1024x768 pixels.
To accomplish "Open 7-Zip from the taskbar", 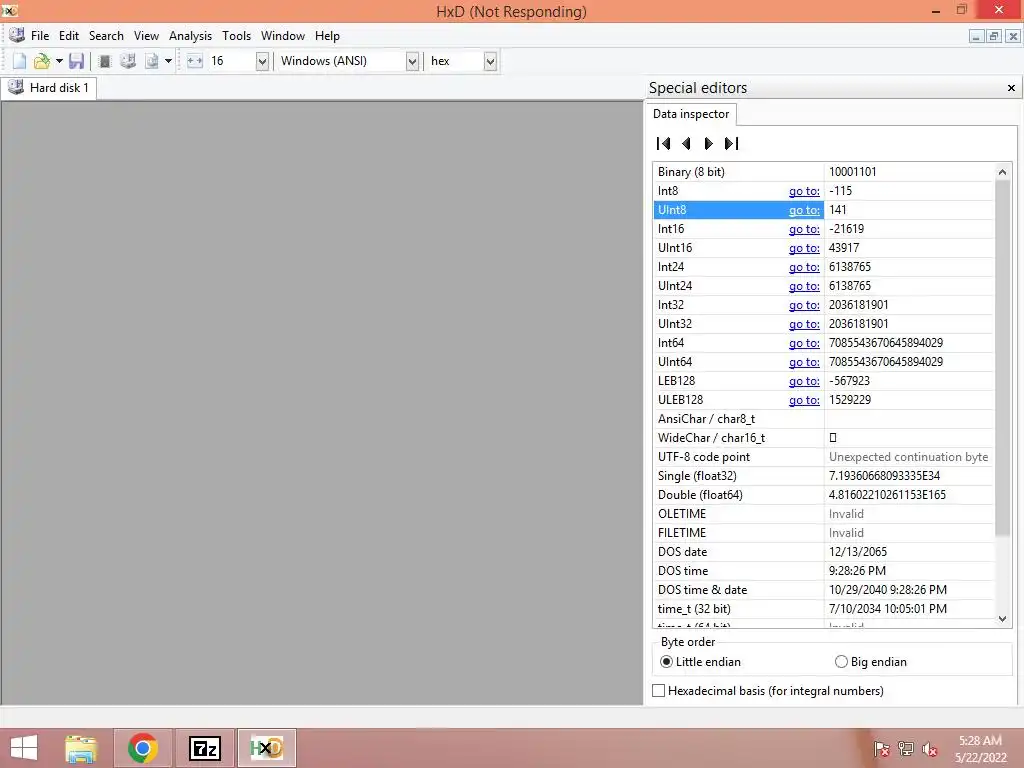I will pyautogui.click(x=204, y=748).
